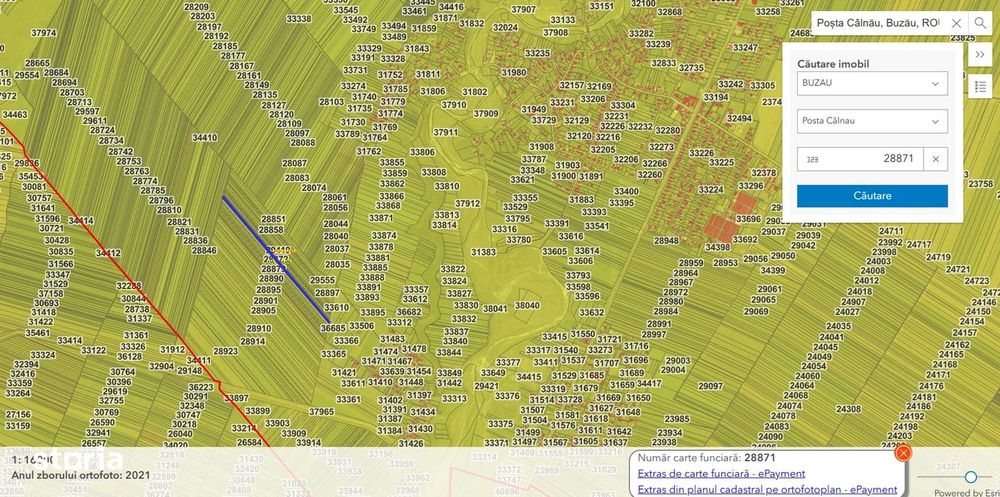This screenshot has height=497, width=1000.
Task: Adjust the transparency slider handle
Action: [x=971, y=477]
